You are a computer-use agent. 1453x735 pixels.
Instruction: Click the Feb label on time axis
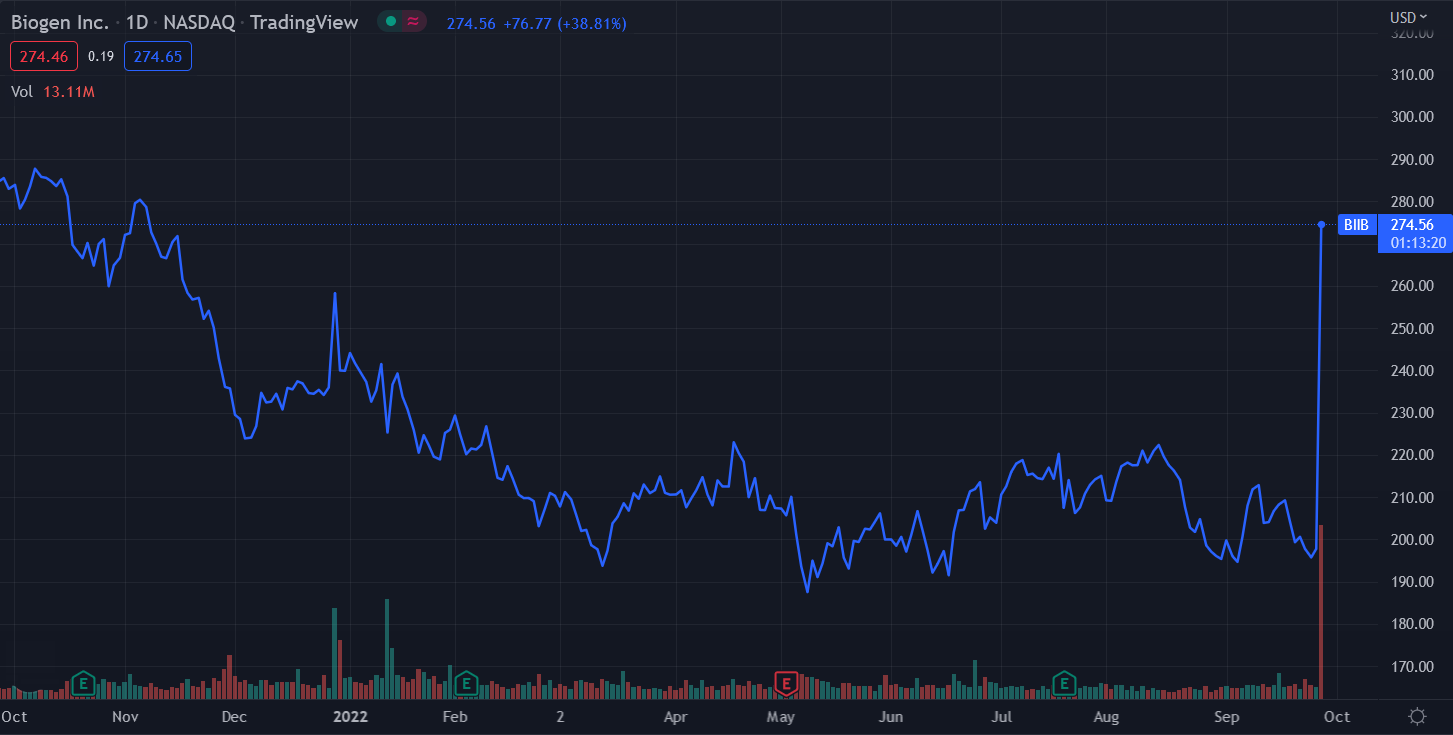pyautogui.click(x=455, y=717)
